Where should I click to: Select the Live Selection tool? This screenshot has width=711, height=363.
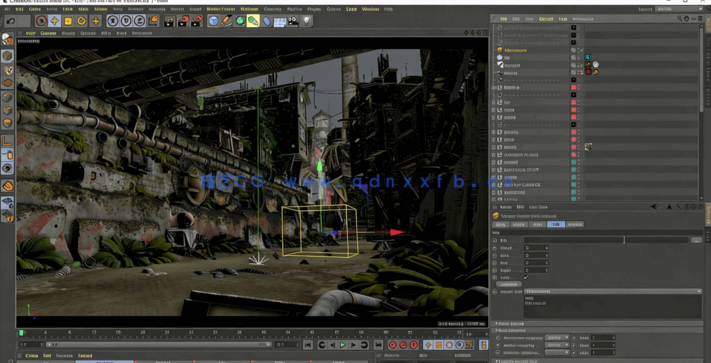click(41, 21)
